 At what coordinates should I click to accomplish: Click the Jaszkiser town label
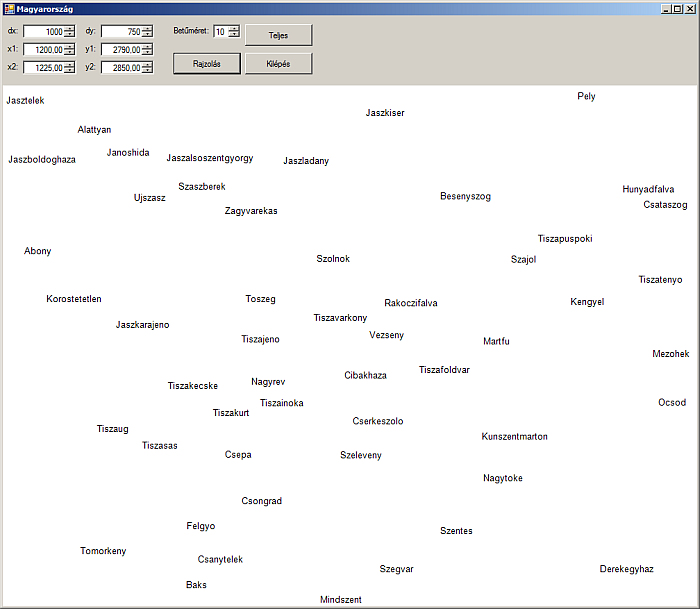(x=385, y=113)
